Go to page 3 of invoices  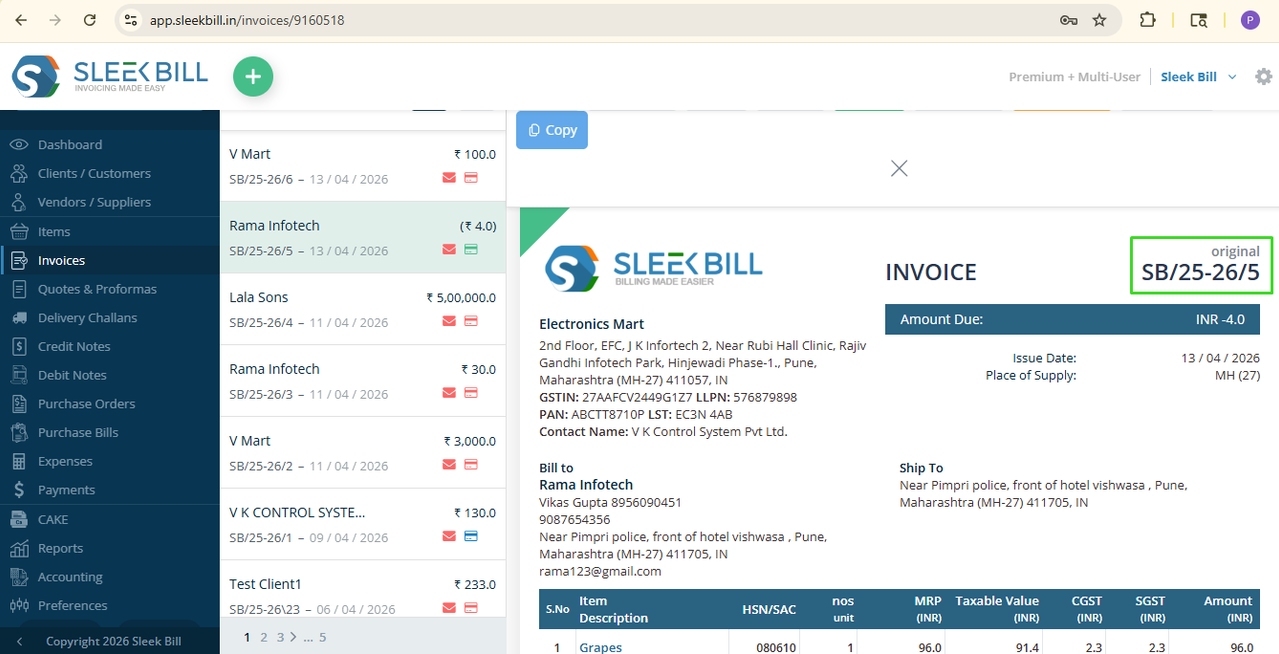(280, 637)
